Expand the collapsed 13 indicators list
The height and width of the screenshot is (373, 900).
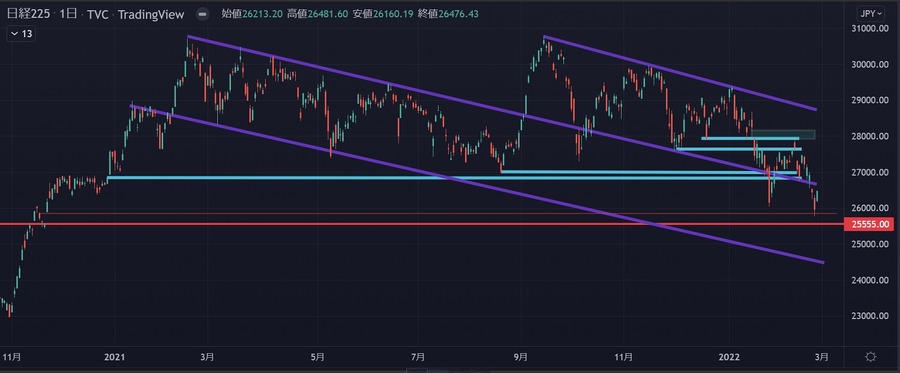click(22, 34)
